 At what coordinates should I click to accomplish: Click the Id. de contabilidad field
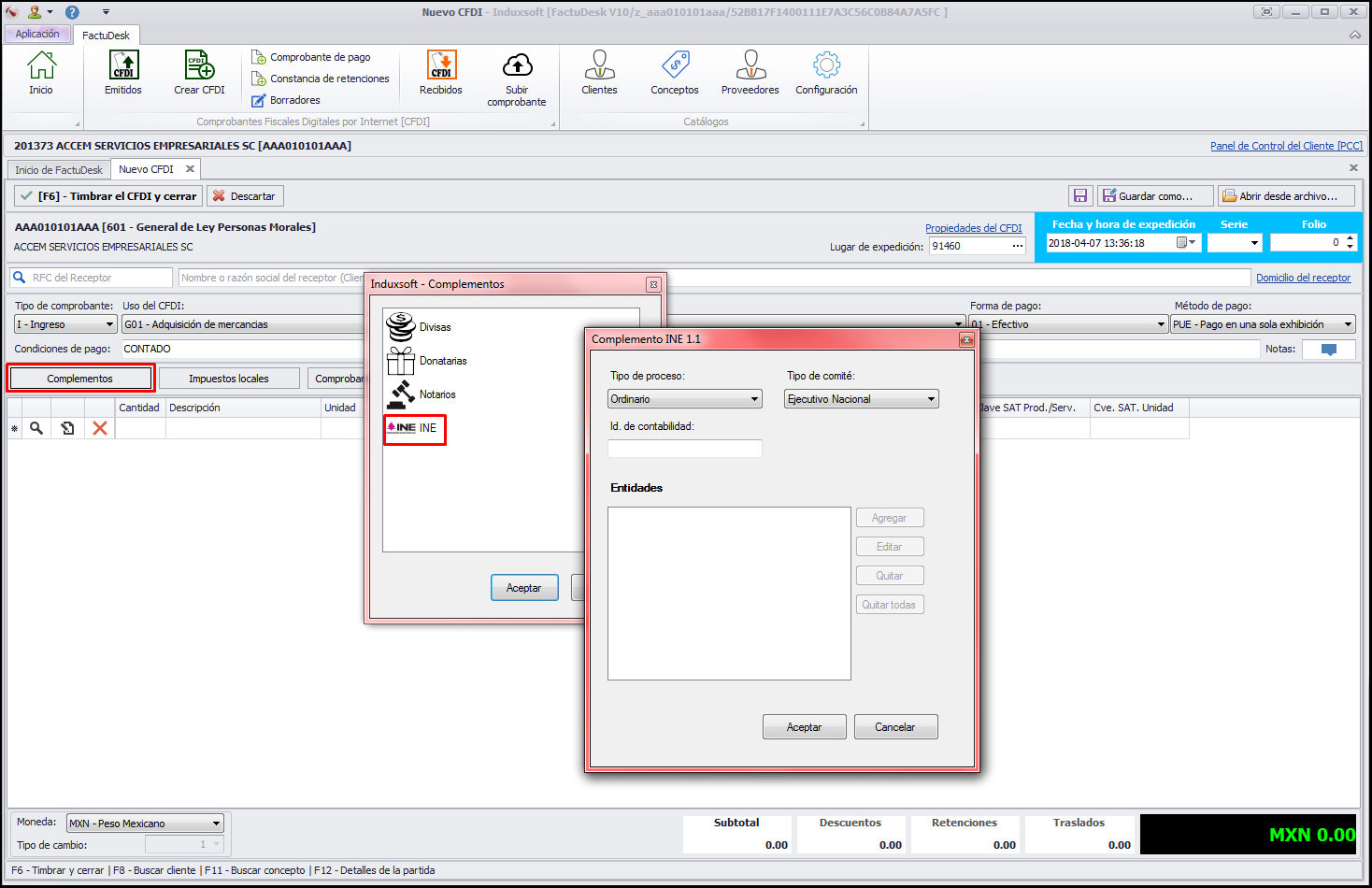[x=685, y=449]
